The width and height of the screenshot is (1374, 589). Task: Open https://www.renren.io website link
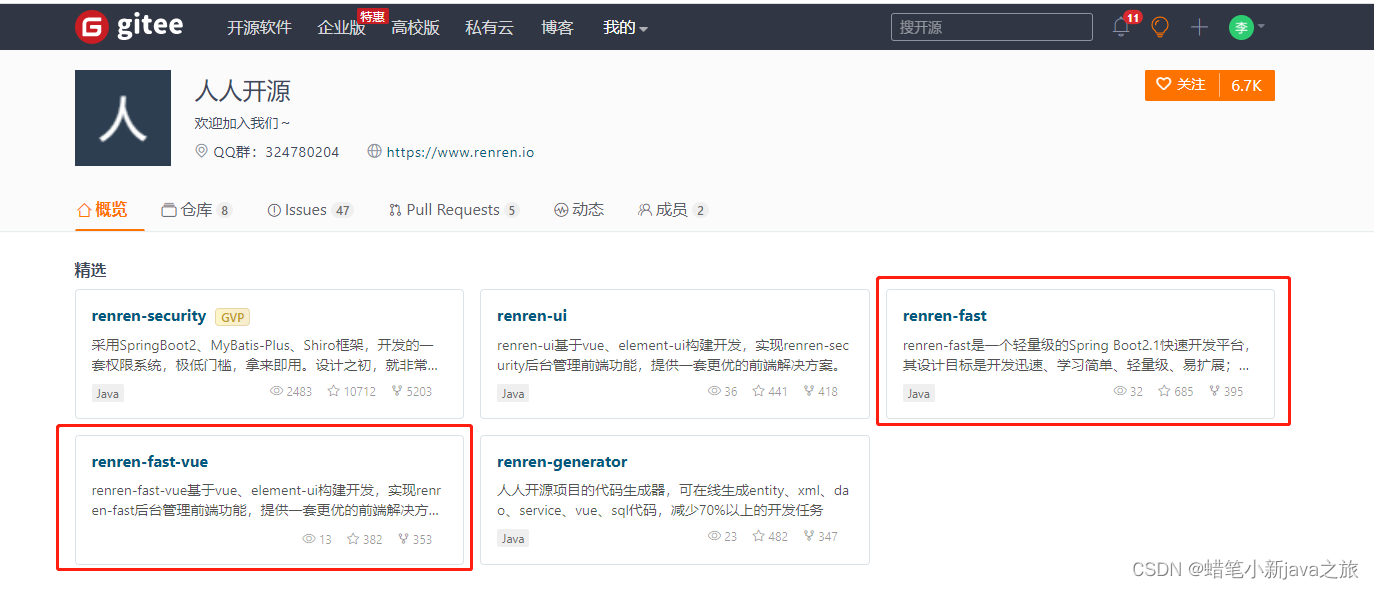pos(460,152)
